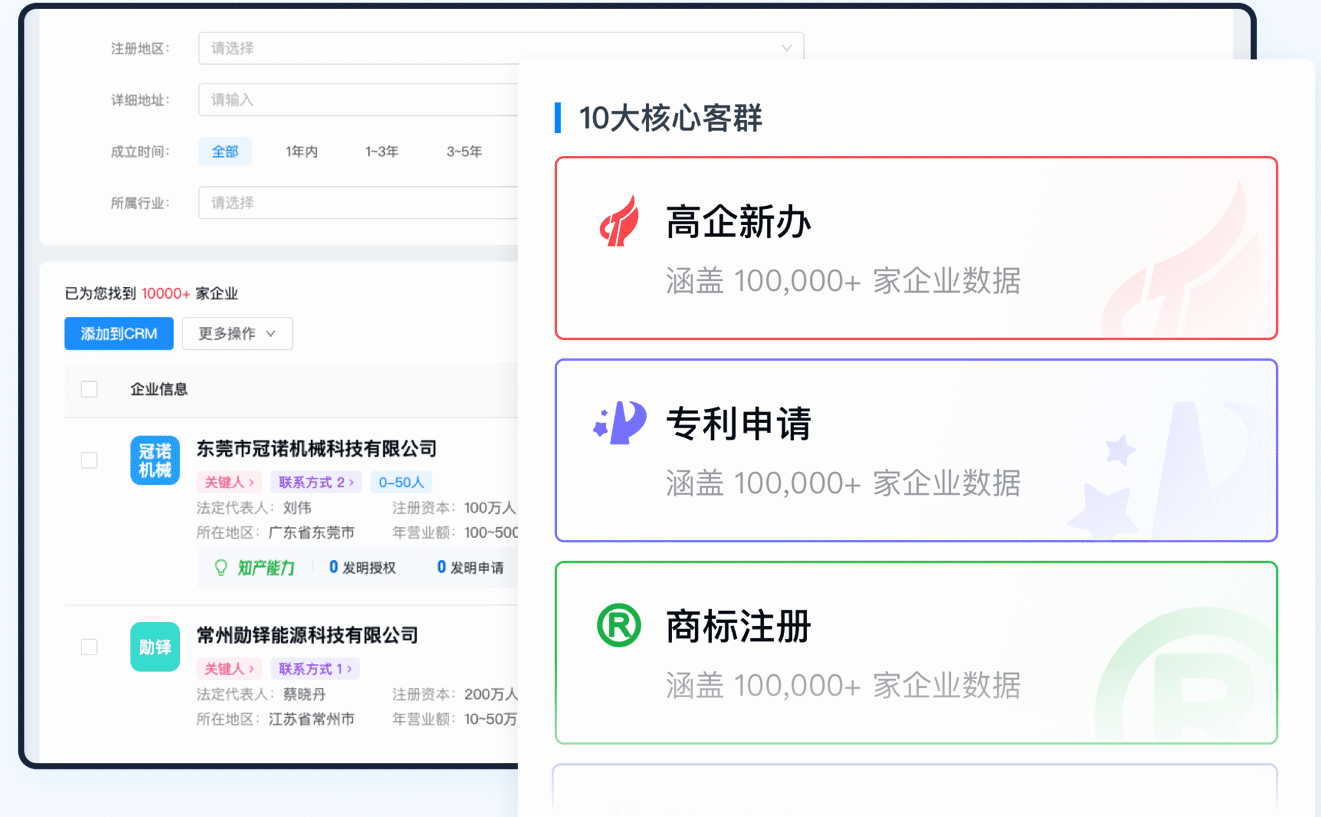Select the header 企业信息 select-all checkbox

[89, 389]
